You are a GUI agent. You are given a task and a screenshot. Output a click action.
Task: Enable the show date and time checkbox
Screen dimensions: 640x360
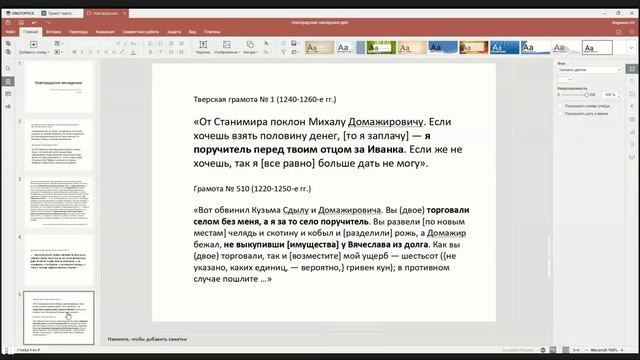561,114
